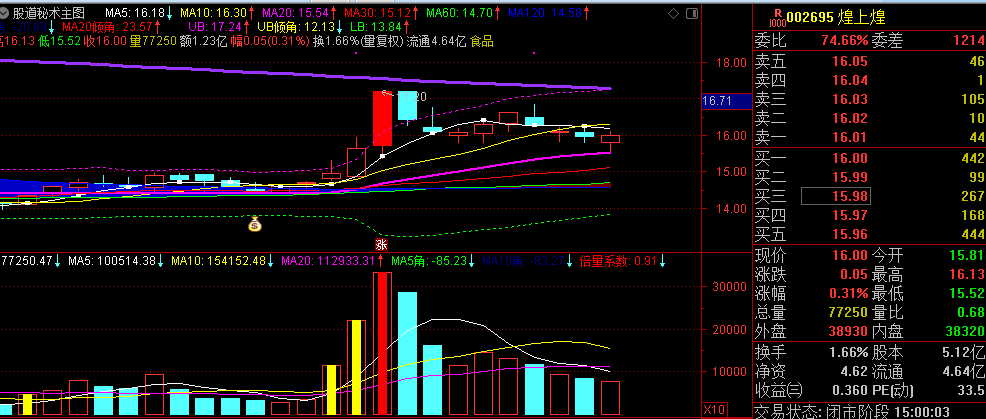986x419 pixels.
Task: Click the diamond marker icon above chart
Action: point(673,13)
